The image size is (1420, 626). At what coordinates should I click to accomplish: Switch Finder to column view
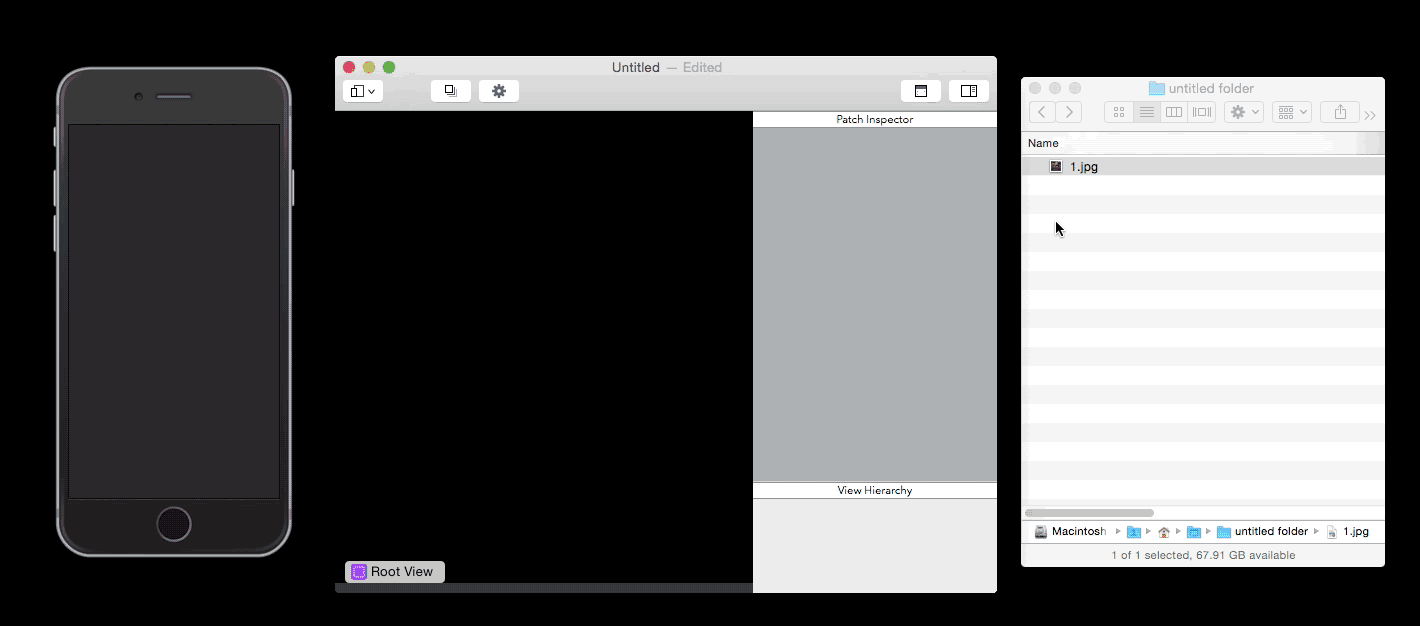tap(1174, 112)
